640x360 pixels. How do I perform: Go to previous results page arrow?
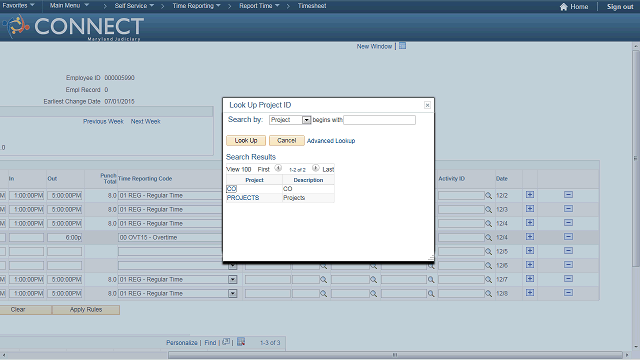(x=278, y=168)
